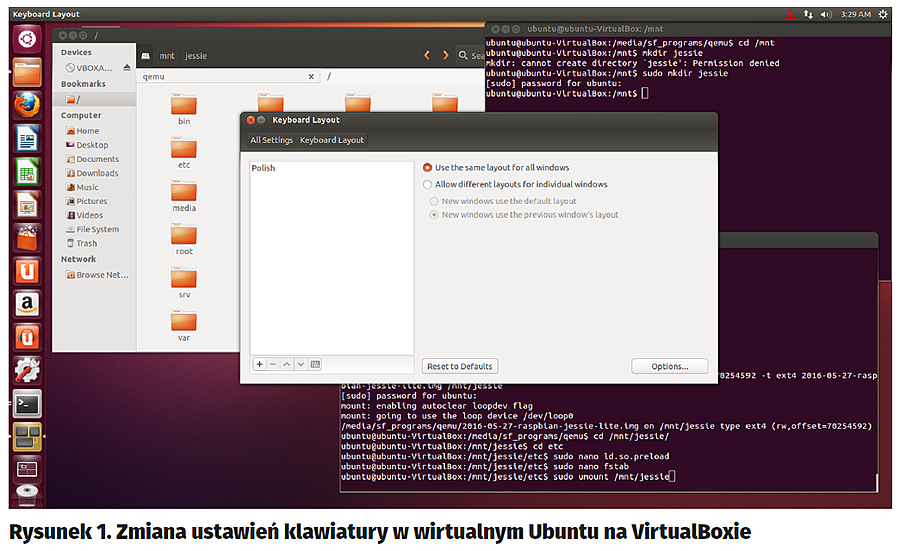The image size is (900, 551).
Task: Launch Terminal from the Ubuntu dock
Action: click(x=27, y=404)
